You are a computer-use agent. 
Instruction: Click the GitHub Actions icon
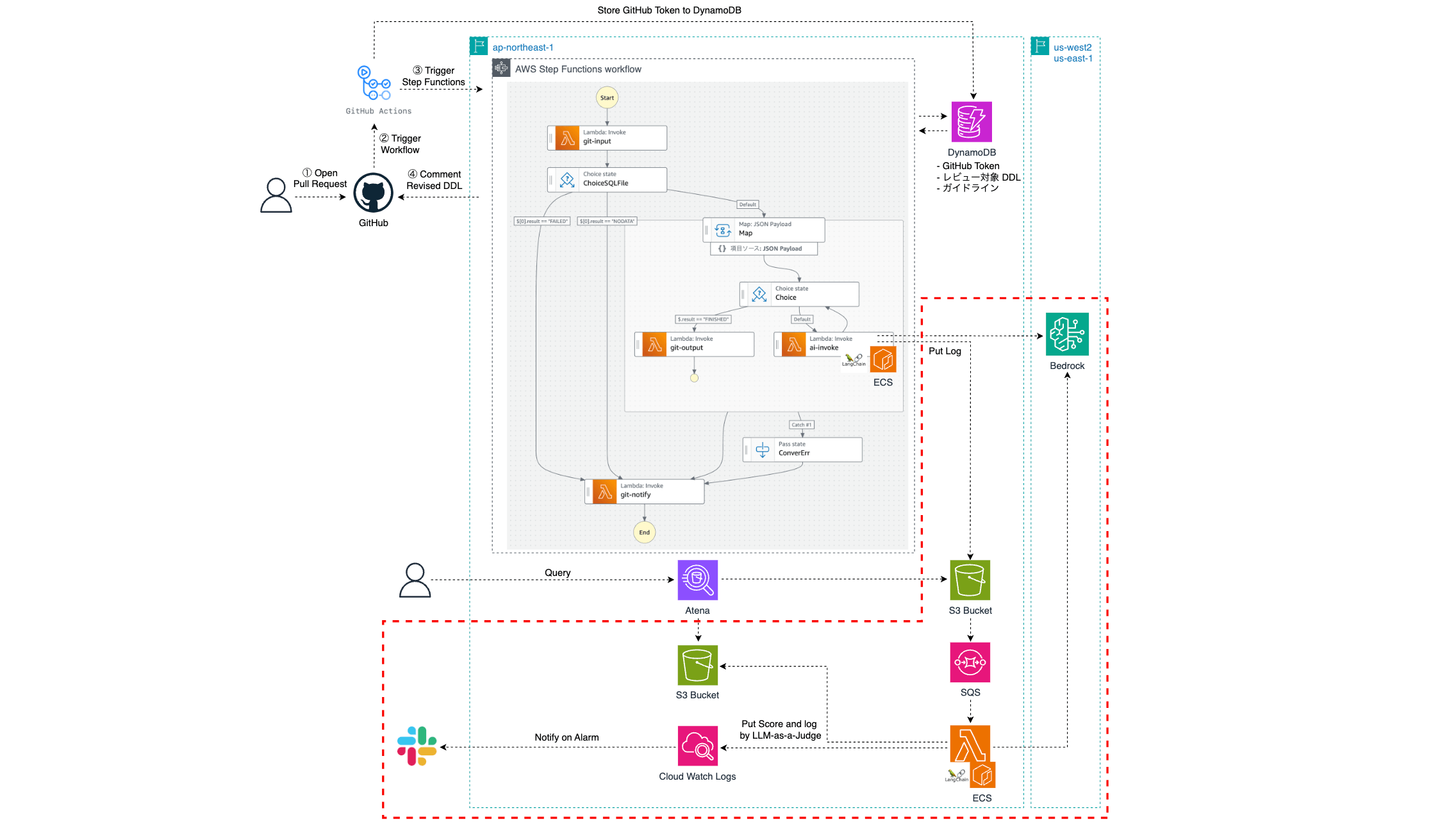point(374,83)
